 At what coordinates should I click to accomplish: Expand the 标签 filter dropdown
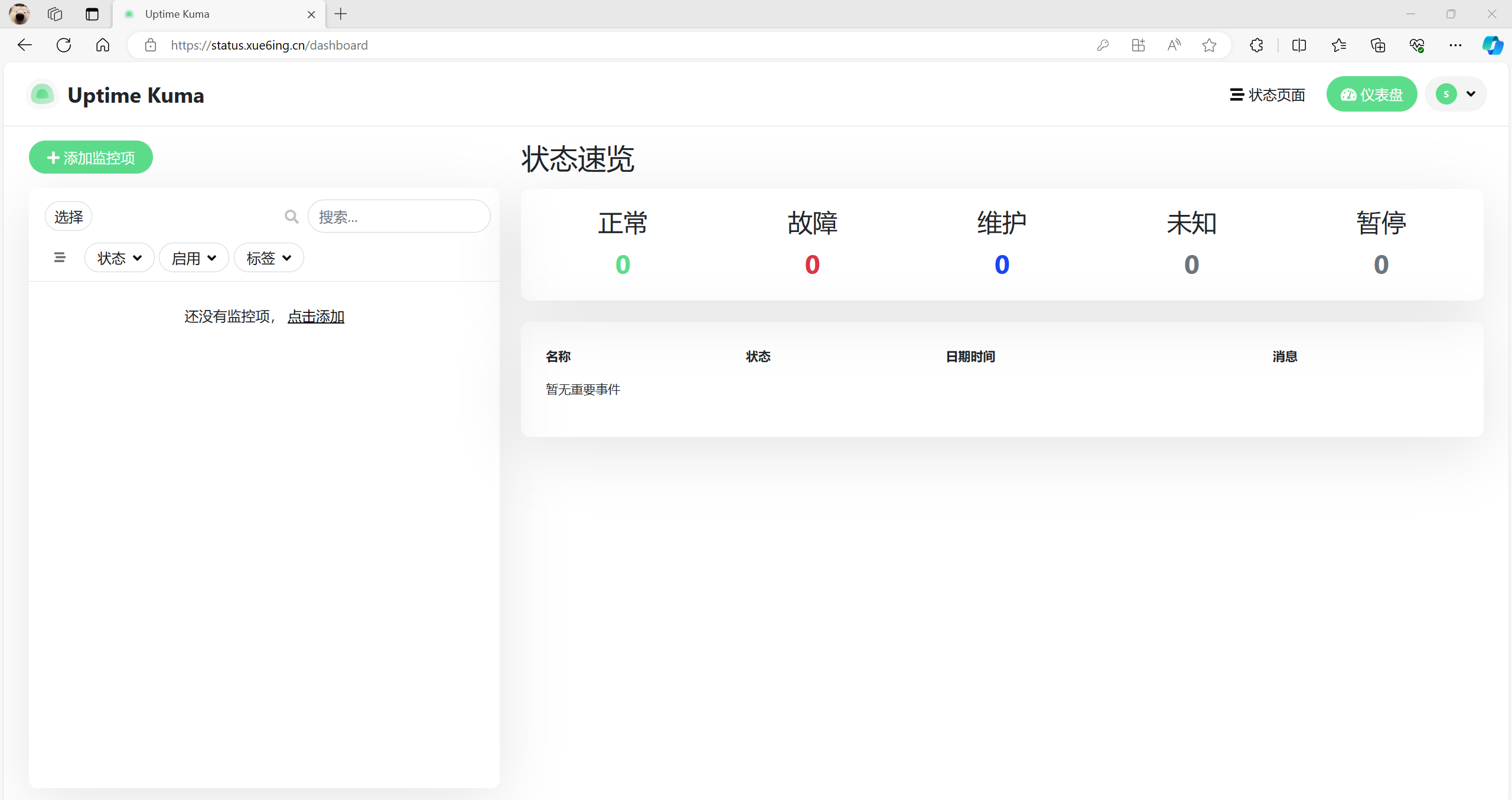pos(269,258)
